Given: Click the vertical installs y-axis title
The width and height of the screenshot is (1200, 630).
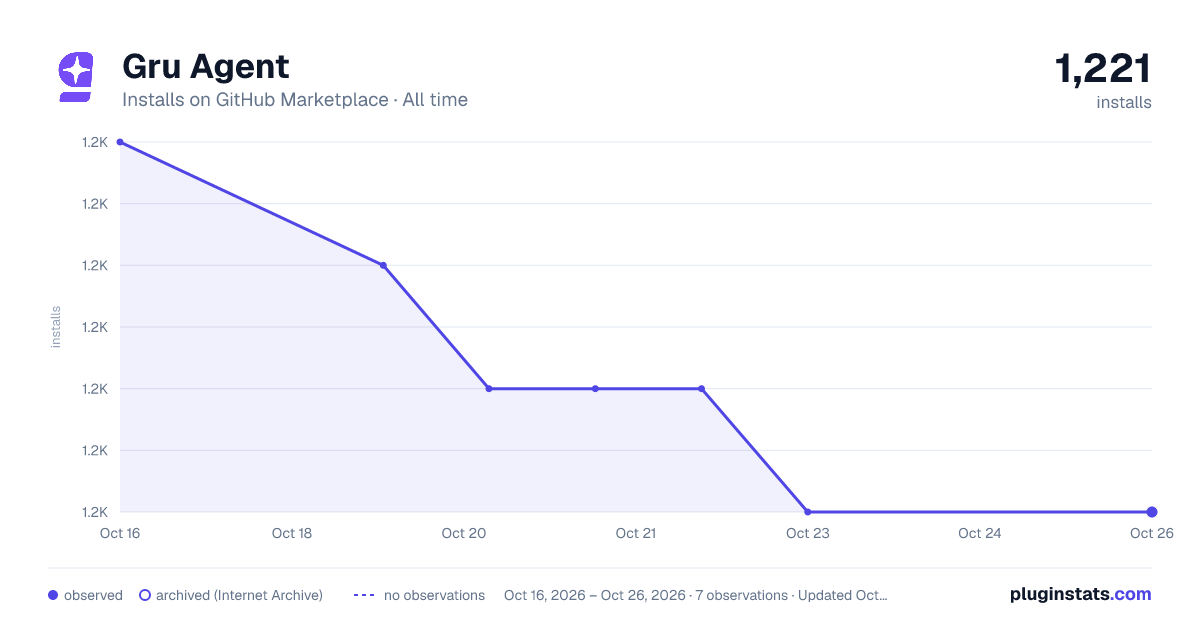Looking at the screenshot, I should point(56,327).
